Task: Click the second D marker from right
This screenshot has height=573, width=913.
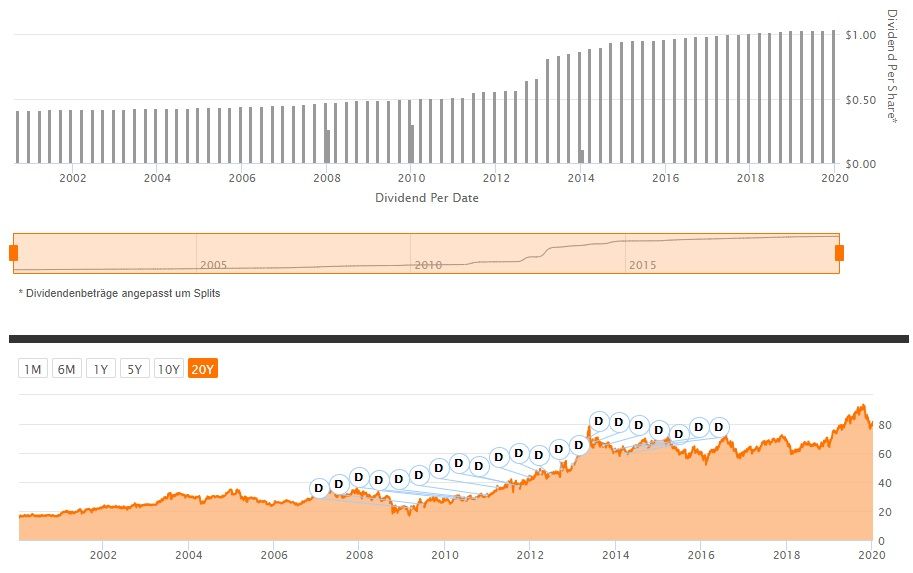Action: tap(699, 427)
